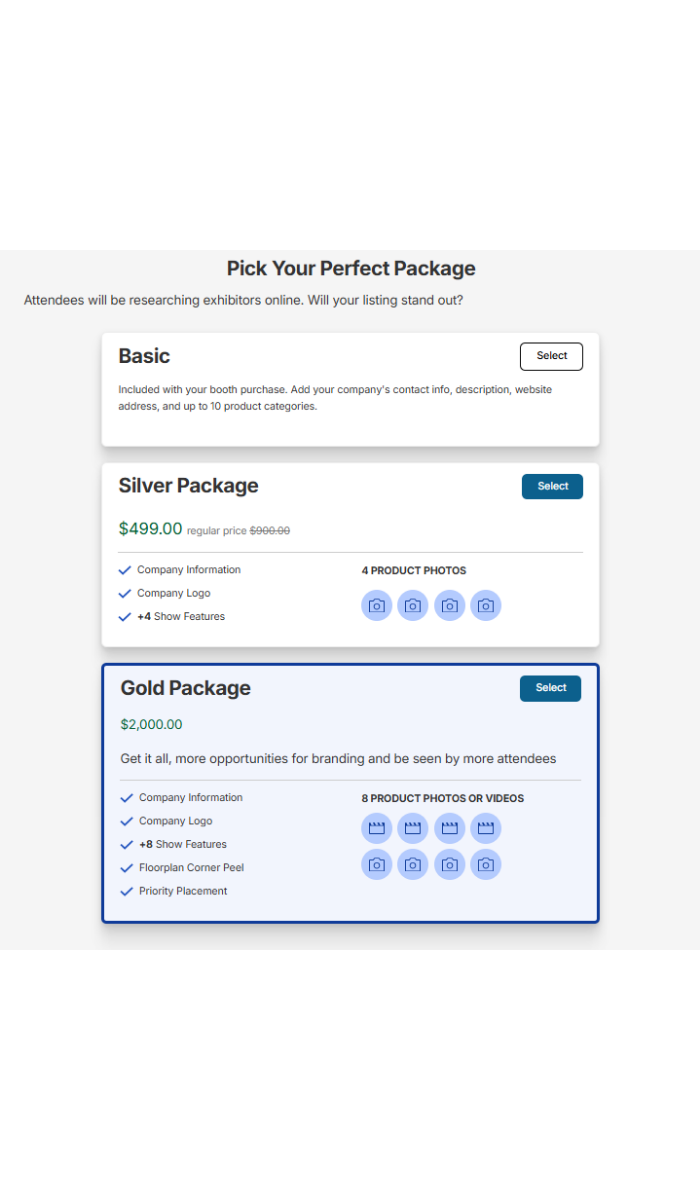Image resolution: width=700 pixels, height=1200 pixels.
Task: Click last video clapper icon in Gold Package
Action: point(485,828)
